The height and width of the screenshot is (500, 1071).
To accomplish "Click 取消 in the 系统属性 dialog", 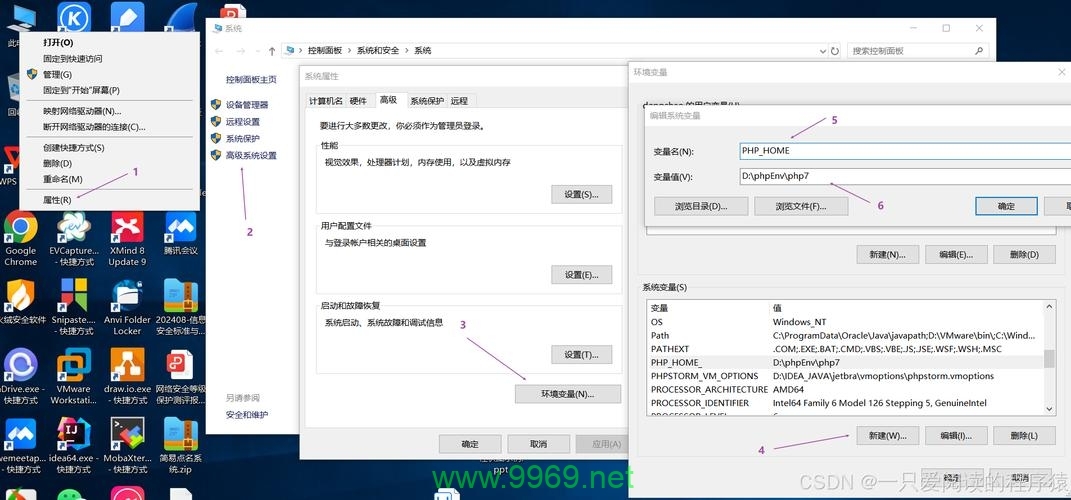I will (x=538, y=444).
